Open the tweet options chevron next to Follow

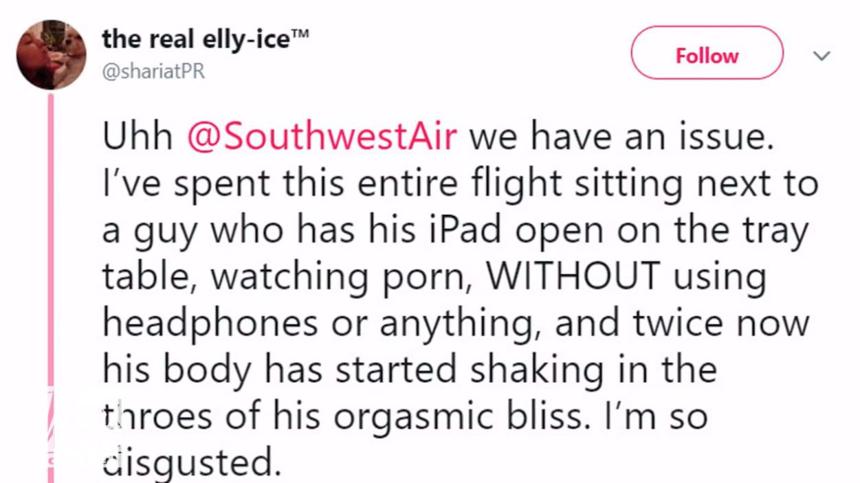click(x=821, y=56)
